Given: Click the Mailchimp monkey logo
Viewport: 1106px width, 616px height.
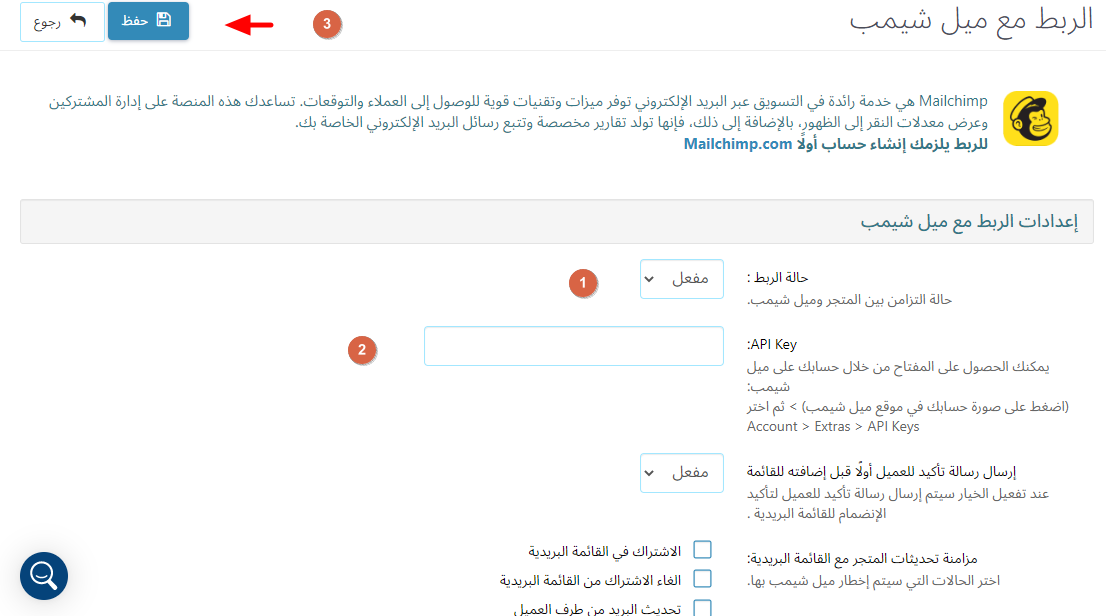Looking at the screenshot, I should 1031,119.
